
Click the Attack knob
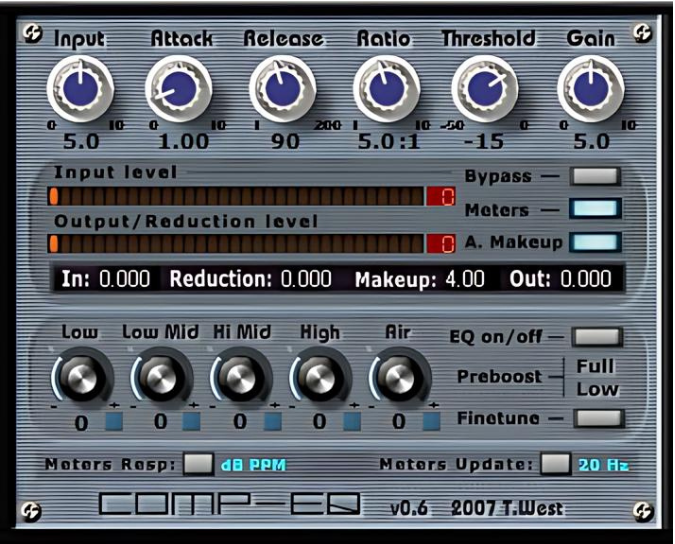[x=179, y=89]
